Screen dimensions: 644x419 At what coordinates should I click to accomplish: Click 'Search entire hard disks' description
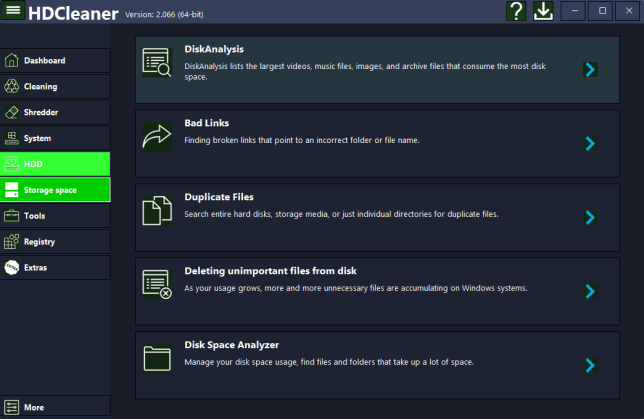341,214
